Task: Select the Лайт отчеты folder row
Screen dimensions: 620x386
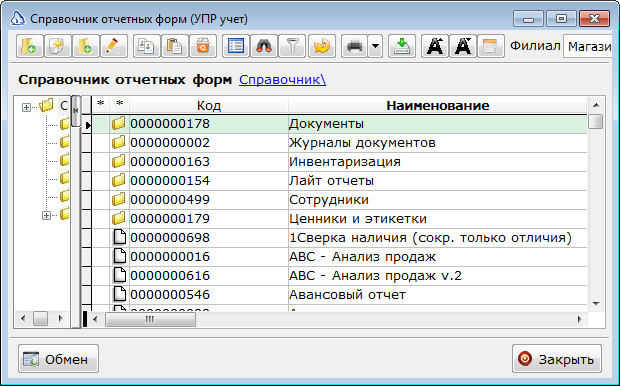Action: pyautogui.click(x=339, y=181)
